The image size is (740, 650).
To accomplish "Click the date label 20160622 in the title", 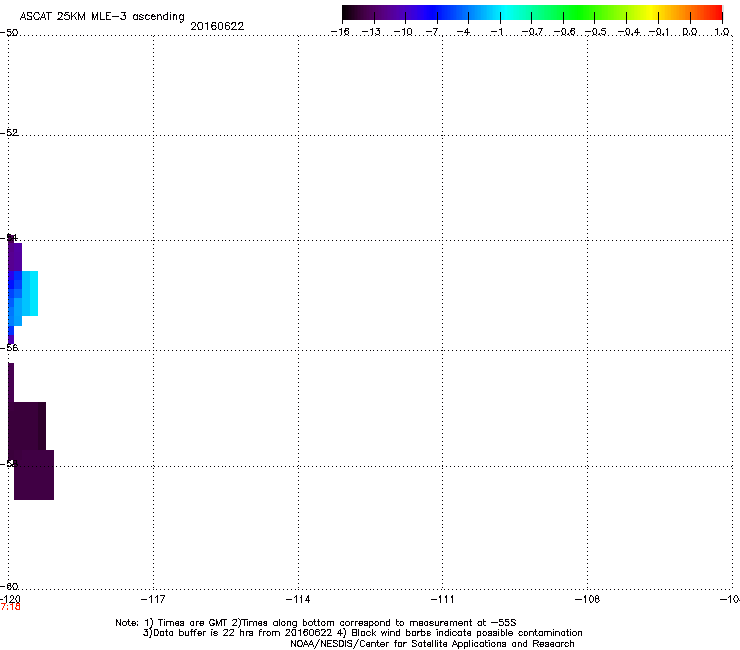I will pyautogui.click(x=217, y=26).
